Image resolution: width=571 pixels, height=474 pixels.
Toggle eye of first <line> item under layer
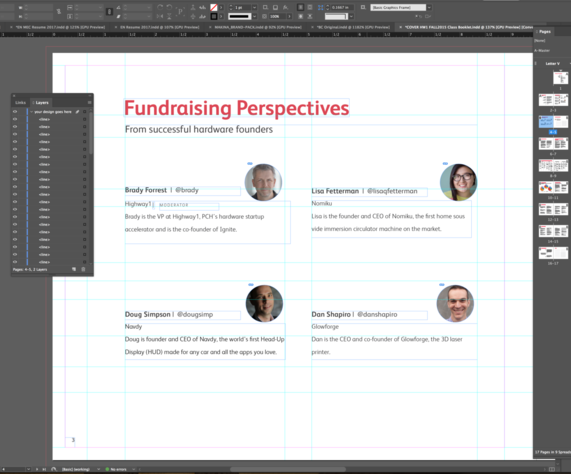click(15, 119)
